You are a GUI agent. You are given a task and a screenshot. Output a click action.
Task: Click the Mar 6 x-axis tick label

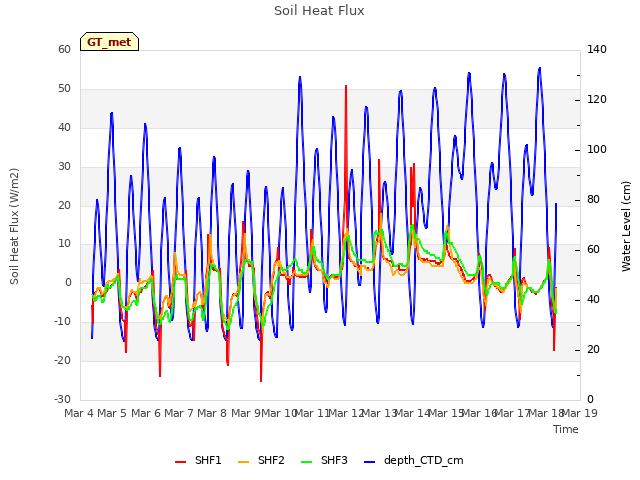pos(146,413)
